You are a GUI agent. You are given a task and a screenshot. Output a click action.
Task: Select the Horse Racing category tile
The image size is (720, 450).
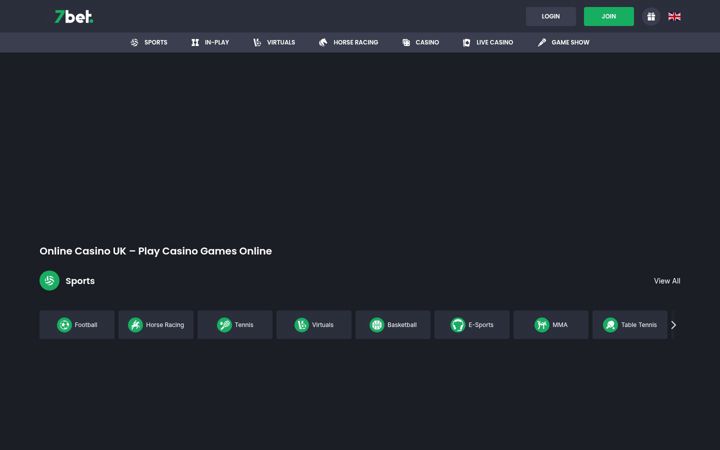tap(156, 325)
